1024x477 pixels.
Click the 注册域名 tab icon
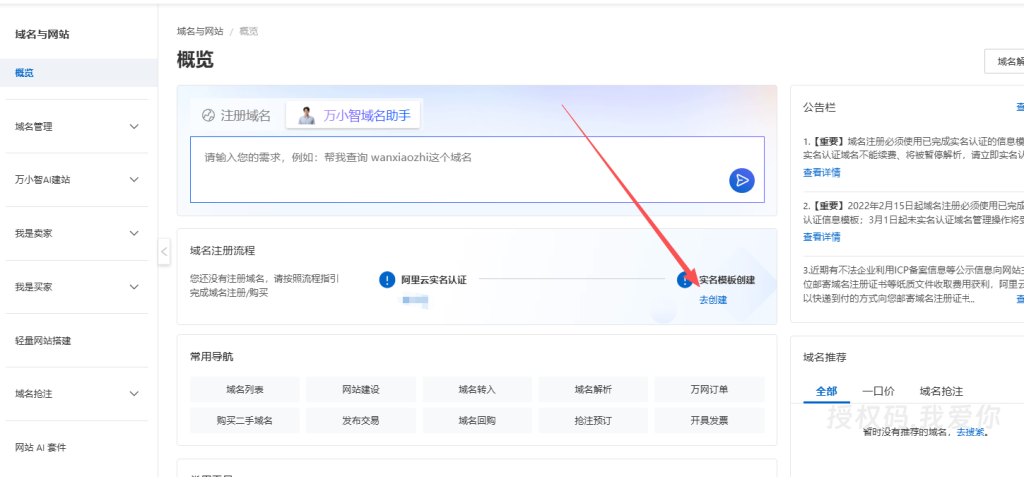point(208,116)
